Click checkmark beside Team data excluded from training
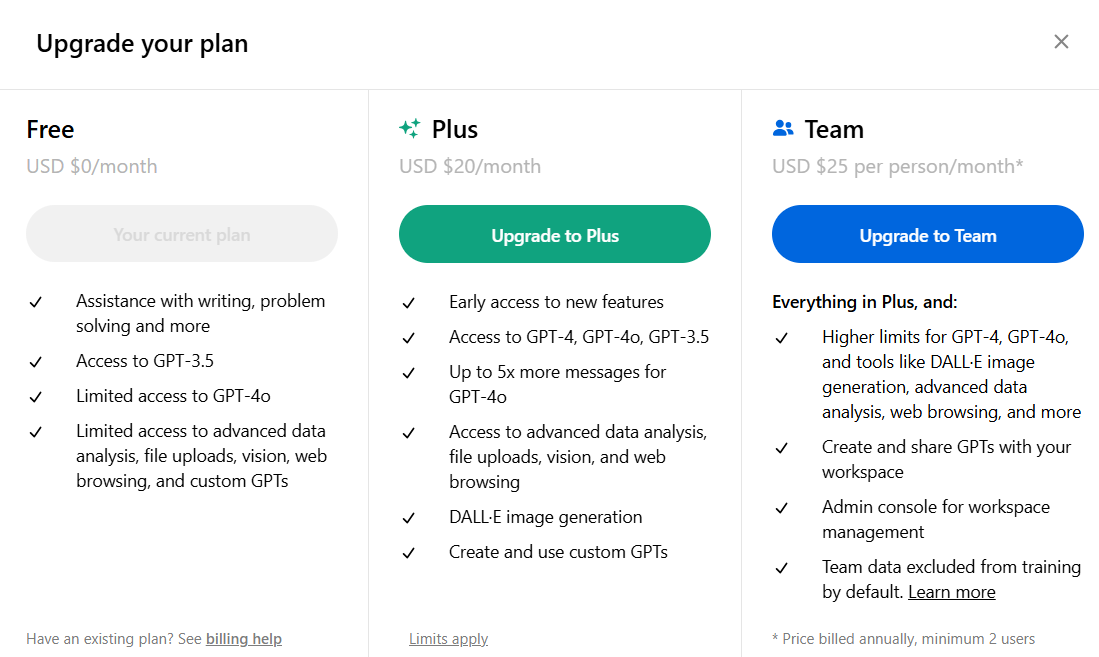The image size is (1099, 657). pyautogui.click(x=782, y=568)
